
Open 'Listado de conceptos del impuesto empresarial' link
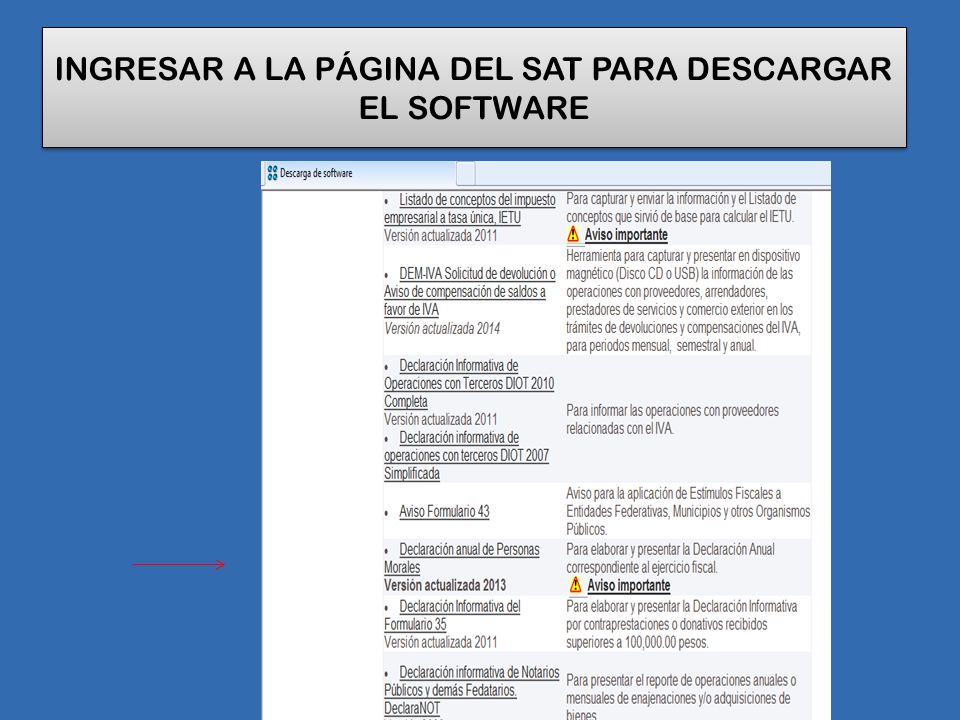coord(470,209)
